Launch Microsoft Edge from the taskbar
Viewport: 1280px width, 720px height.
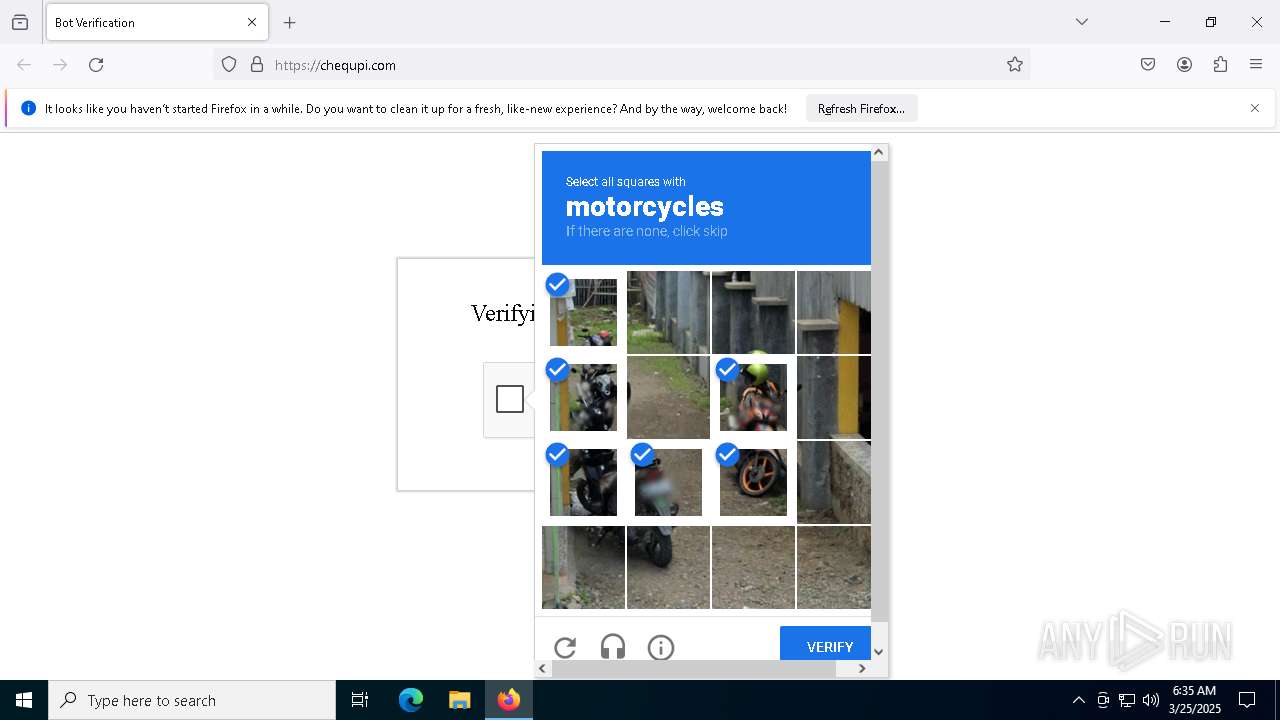click(x=411, y=700)
